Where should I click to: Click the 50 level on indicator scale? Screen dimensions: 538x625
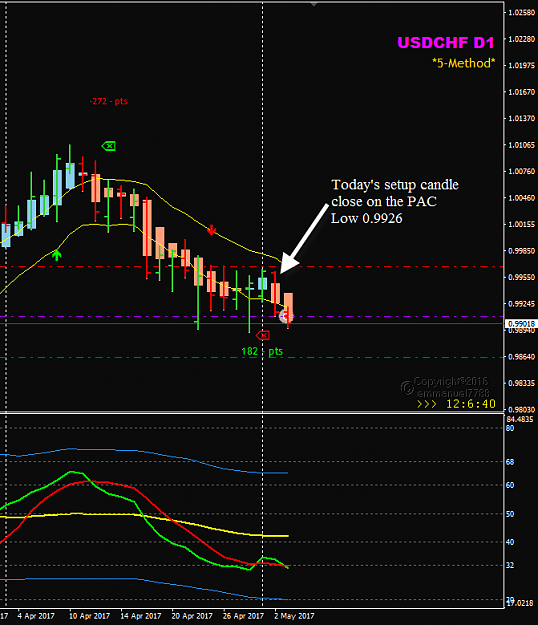coord(510,514)
